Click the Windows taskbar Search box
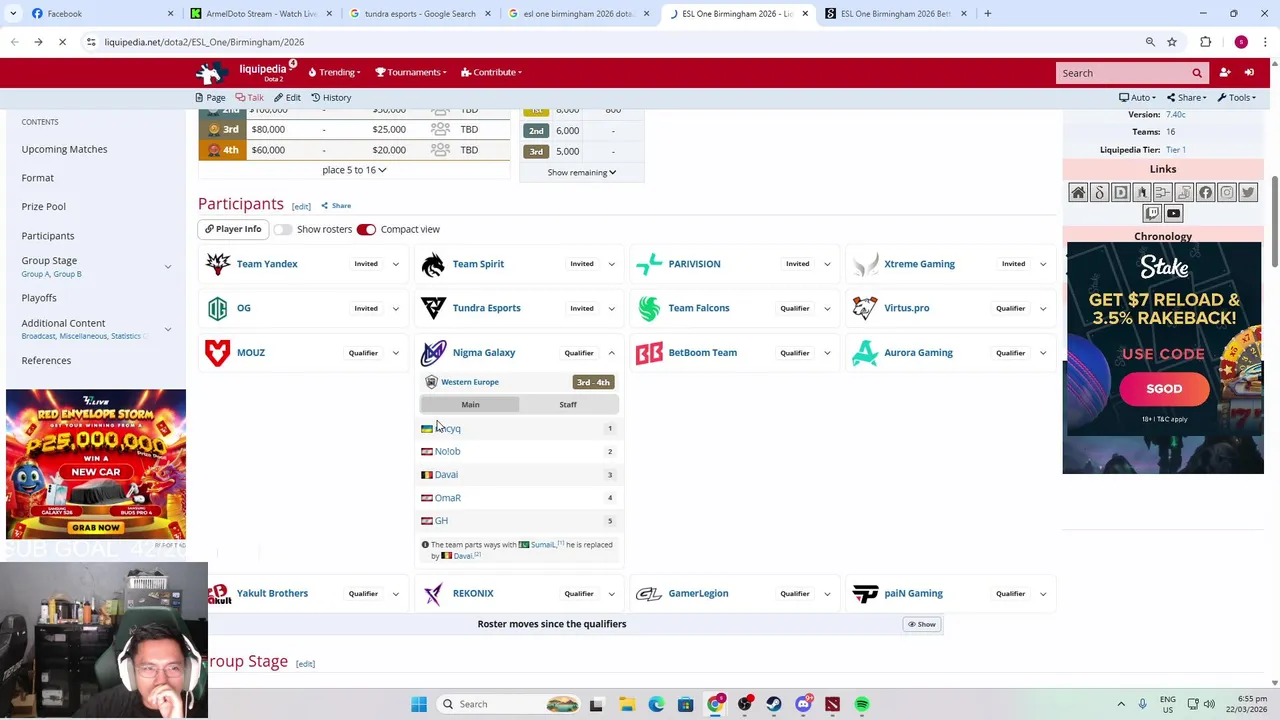The image size is (1280, 720). tap(508, 704)
